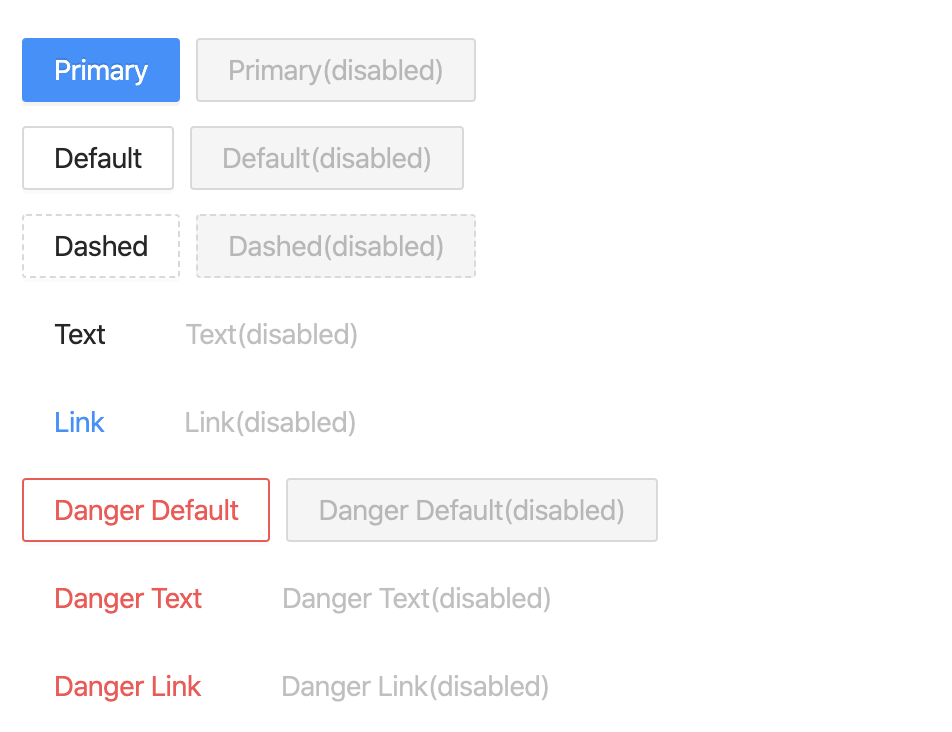Click the Primary(disabled) button
Image resolution: width=952 pixels, height=732 pixels.
[x=336, y=70]
